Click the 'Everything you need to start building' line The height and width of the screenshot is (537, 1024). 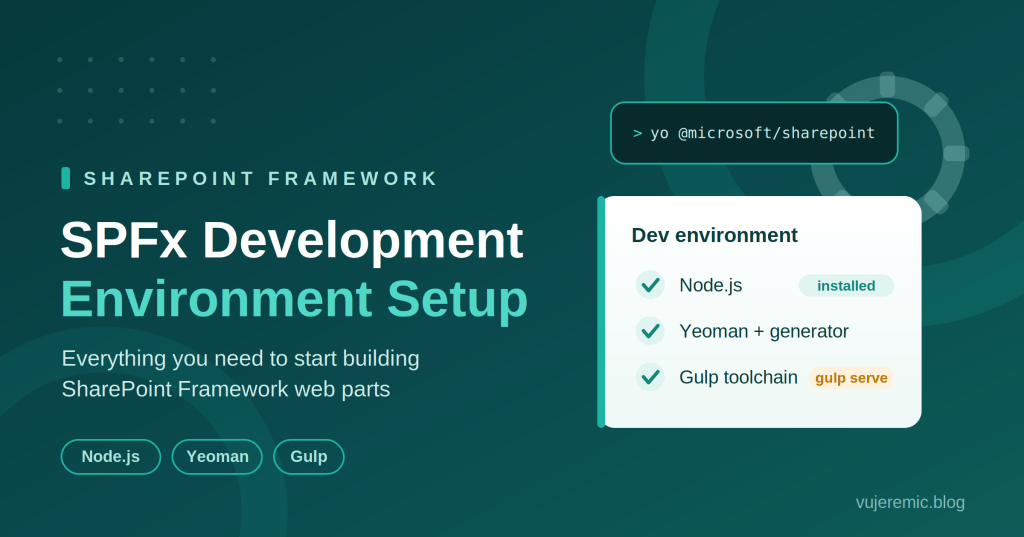240,359
